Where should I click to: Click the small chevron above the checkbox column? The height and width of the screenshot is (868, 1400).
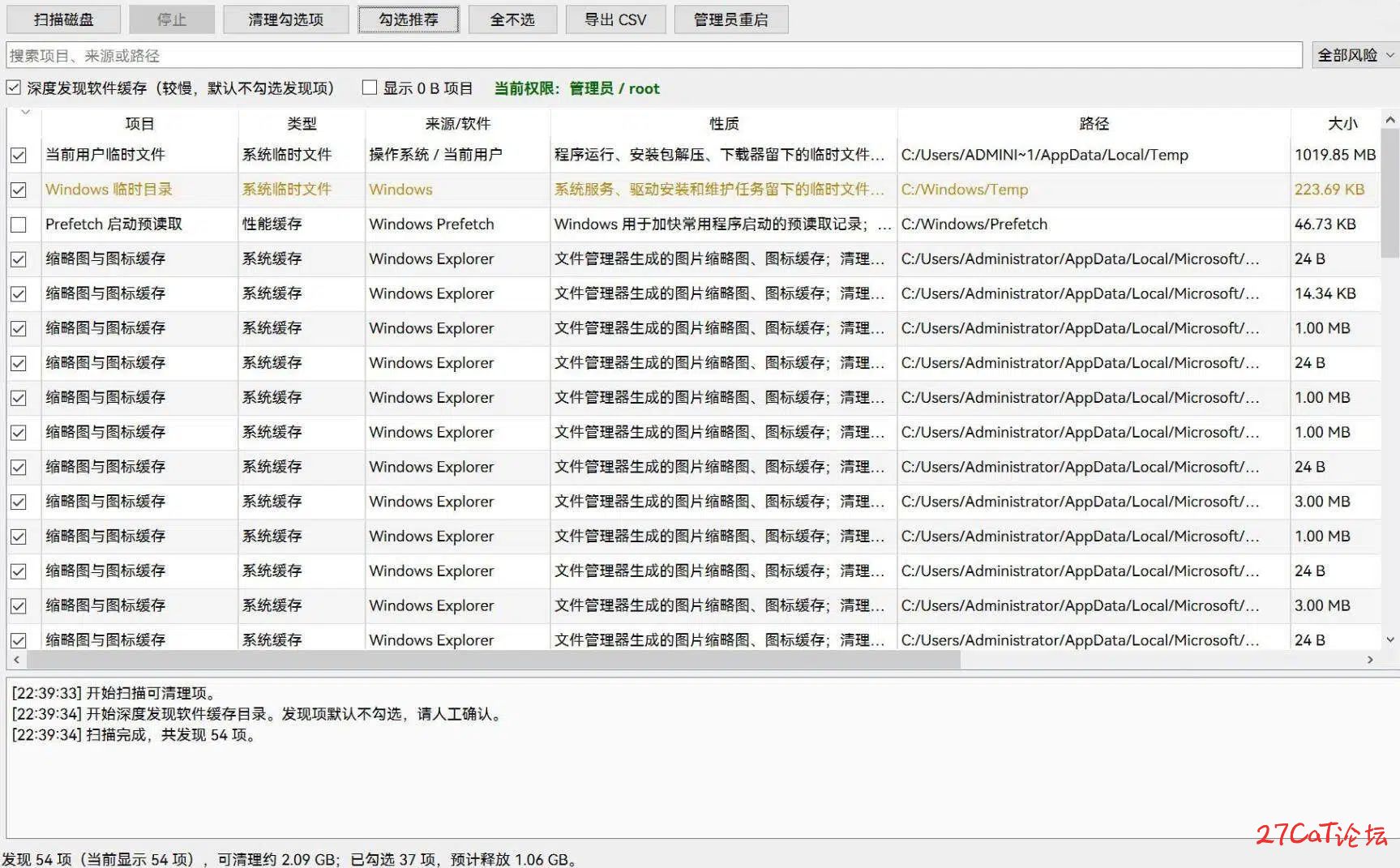(x=25, y=112)
